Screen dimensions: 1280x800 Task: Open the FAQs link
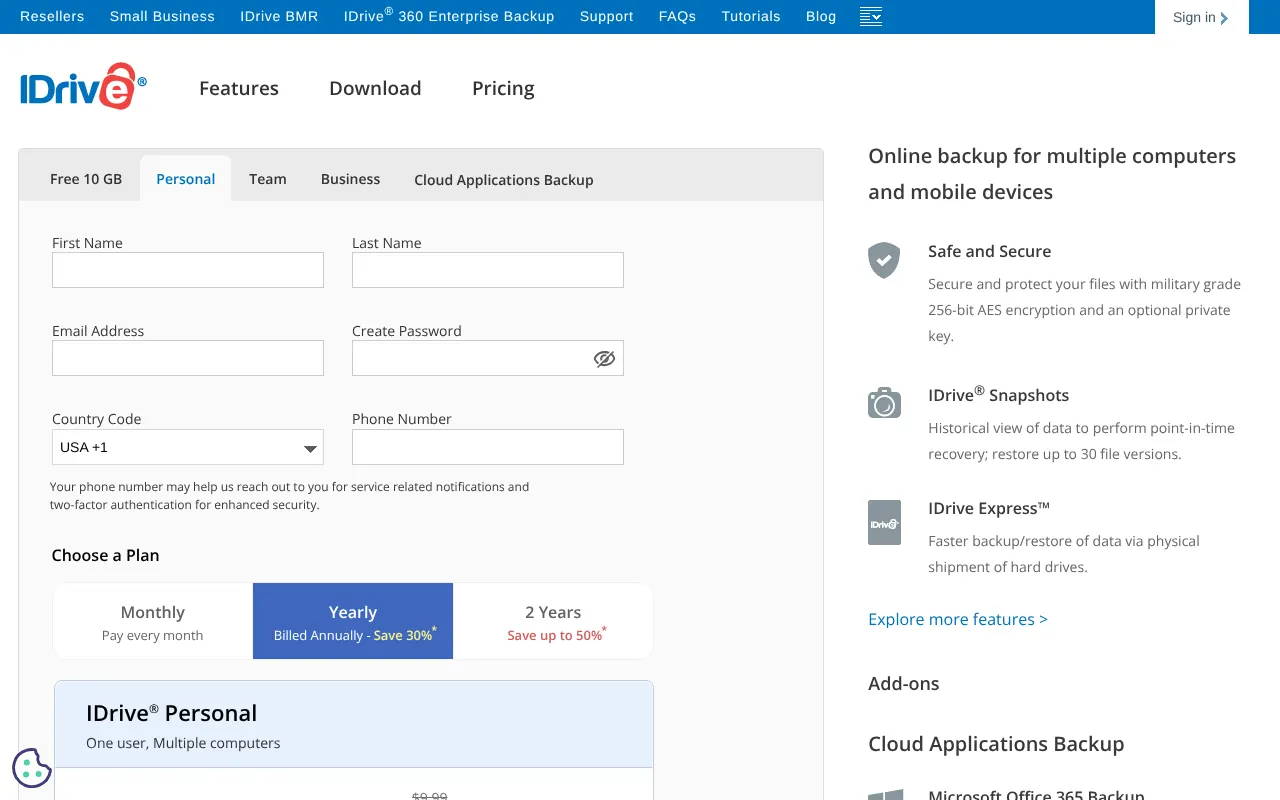click(x=677, y=16)
